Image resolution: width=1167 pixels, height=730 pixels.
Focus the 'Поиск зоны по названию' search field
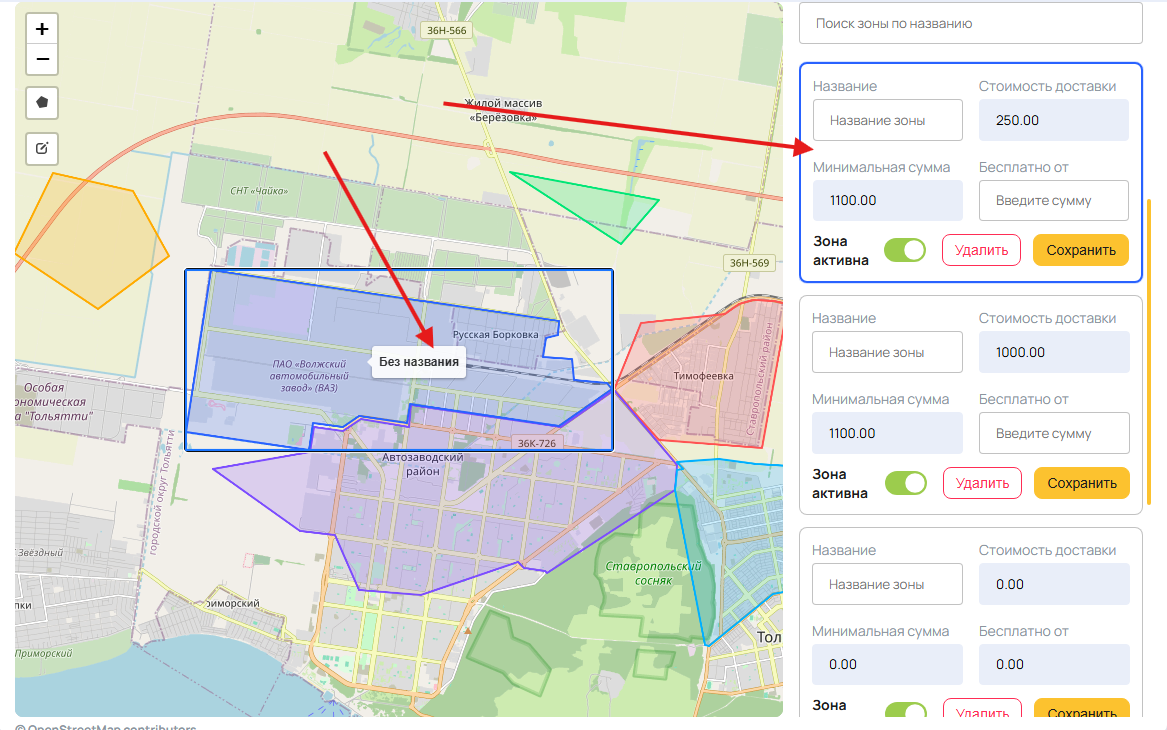[971, 24]
